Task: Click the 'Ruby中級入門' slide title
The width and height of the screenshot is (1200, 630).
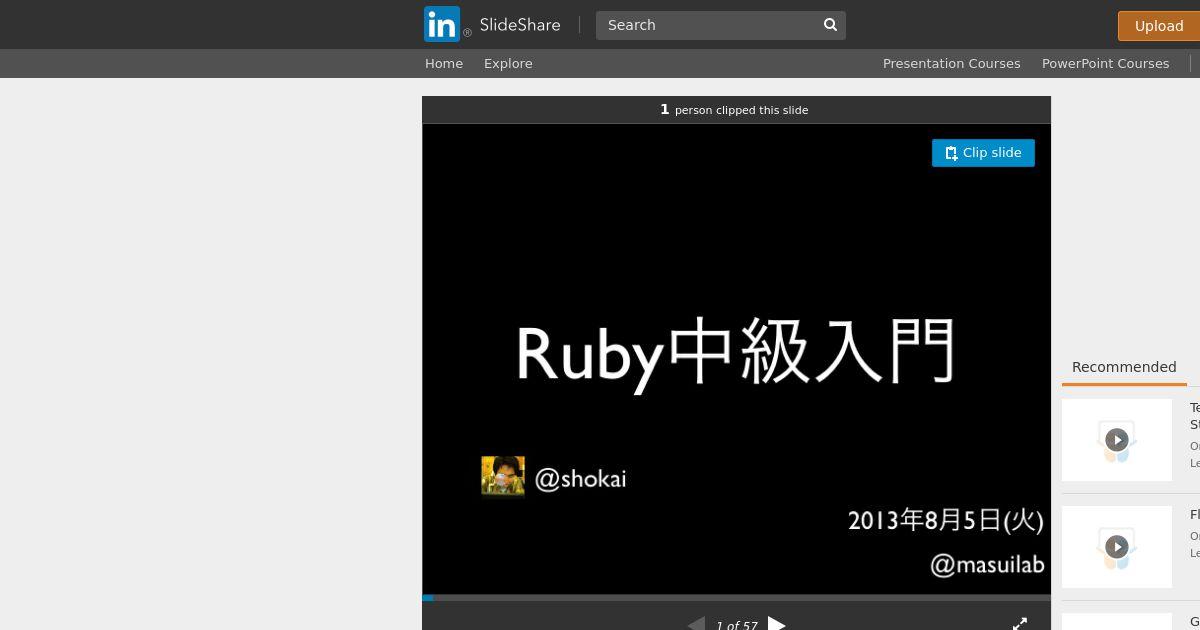Action: point(736,353)
